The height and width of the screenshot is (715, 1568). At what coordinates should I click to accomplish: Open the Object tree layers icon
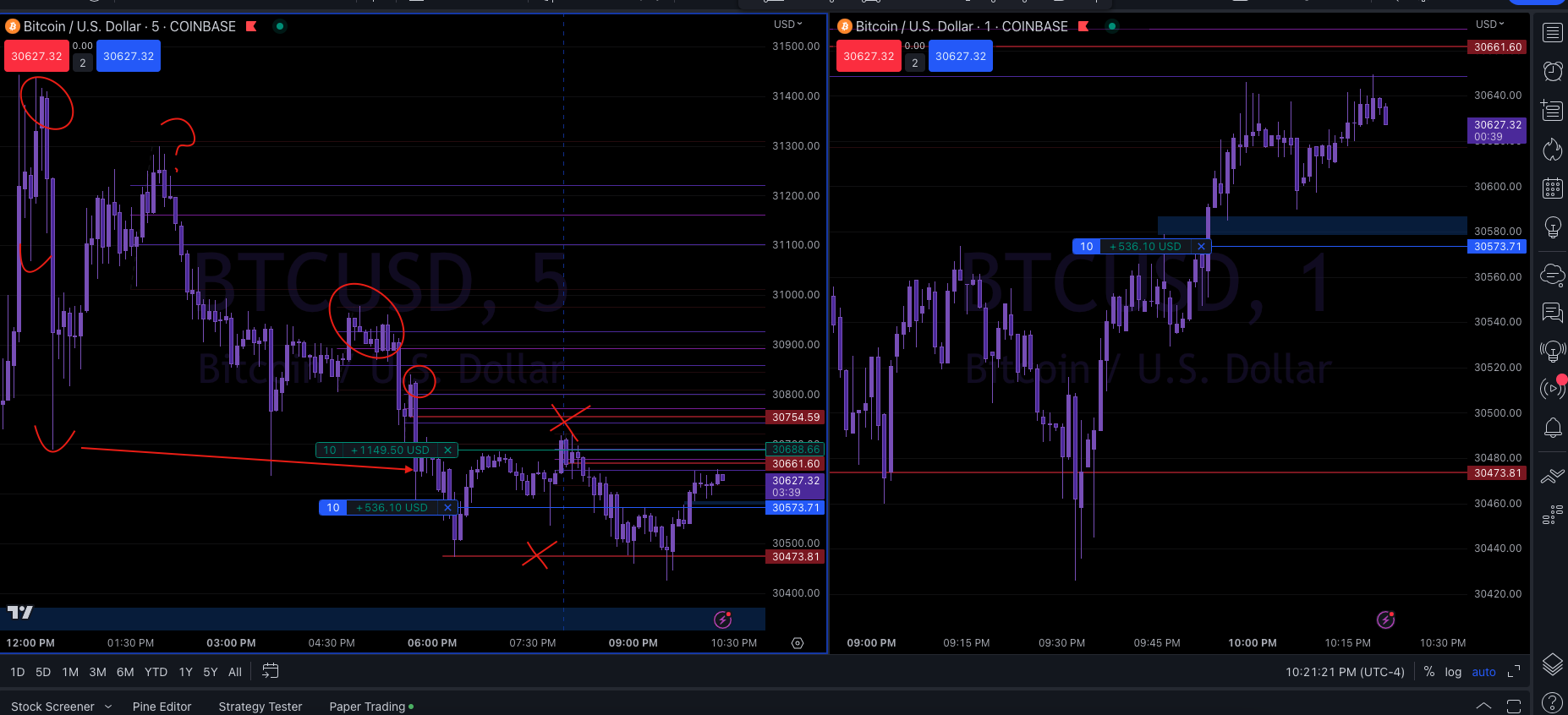tap(1552, 665)
